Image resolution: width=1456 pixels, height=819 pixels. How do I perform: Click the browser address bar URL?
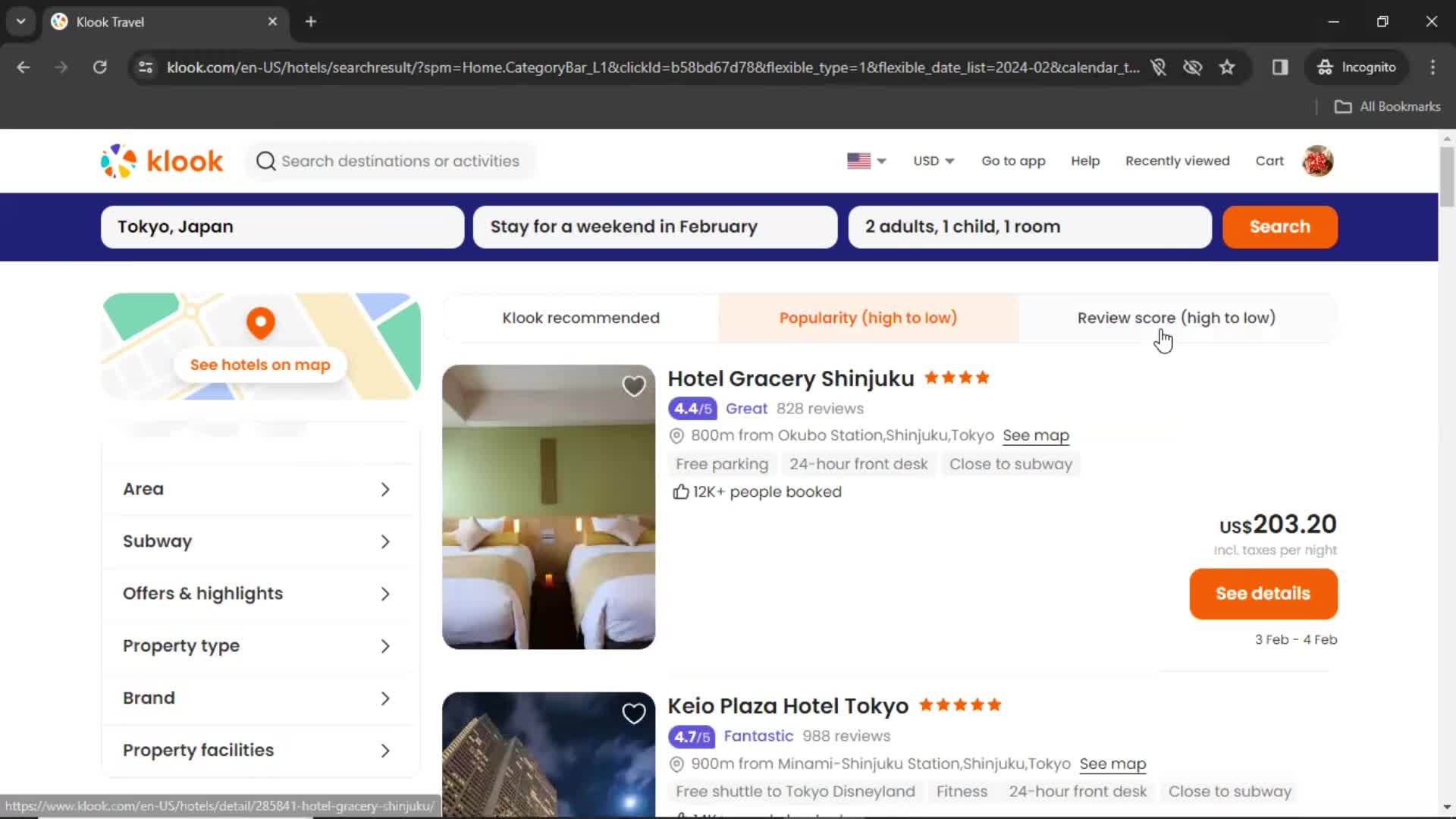coord(652,67)
